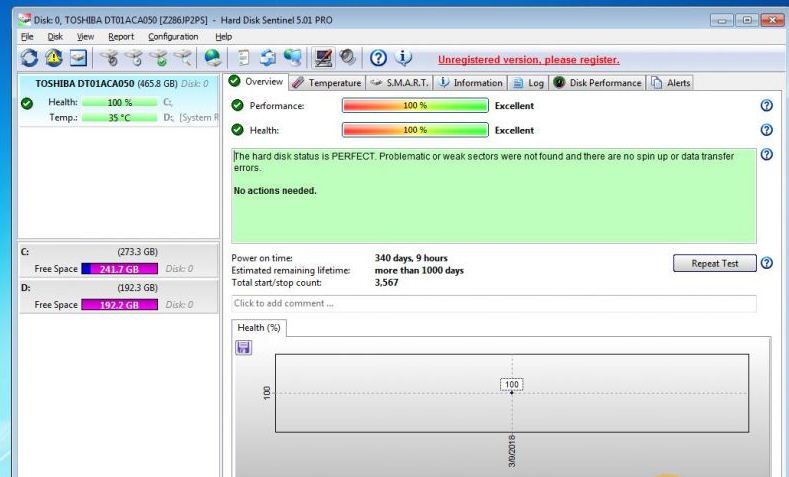Viewport: 789px width, 477px height.
Task: Click the laptop screen toolbar icon
Action: pyautogui.click(x=323, y=58)
